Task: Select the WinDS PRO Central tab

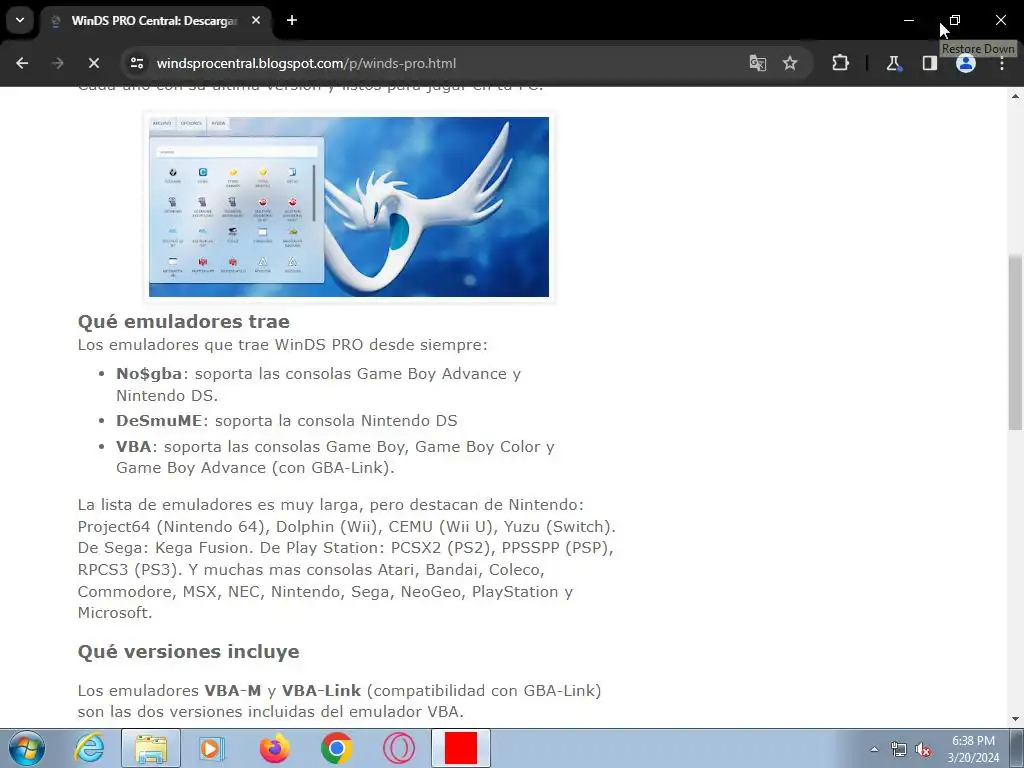Action: pos(155,21)
